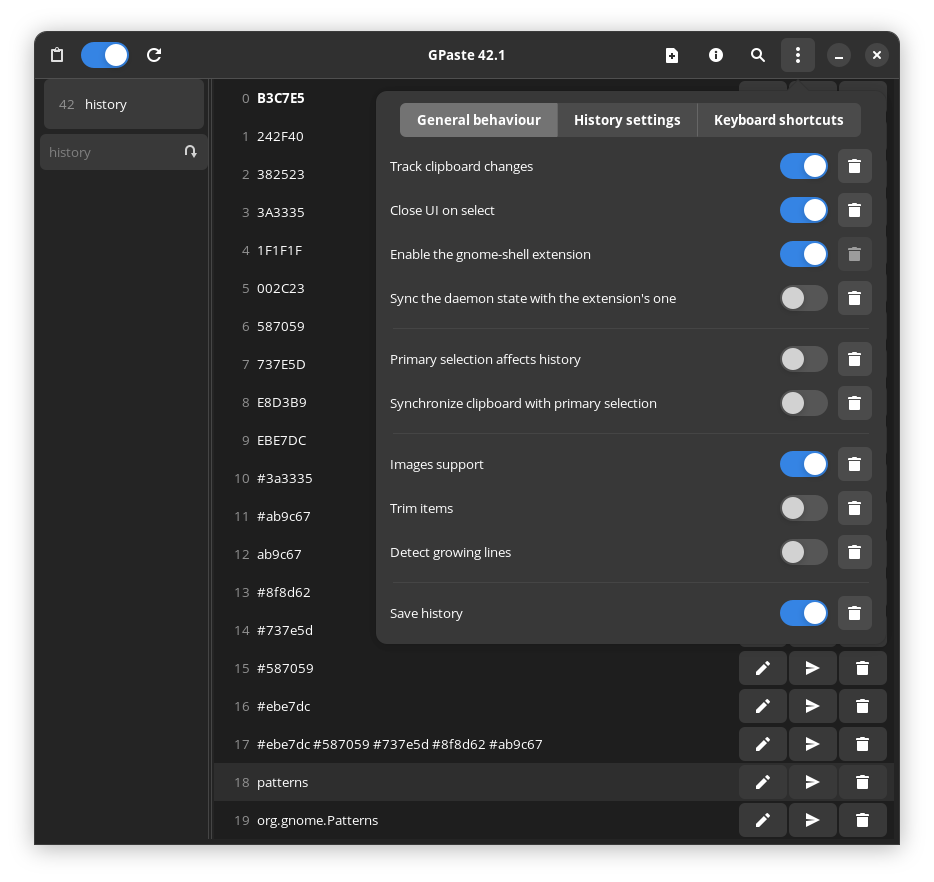
Task: Turn on Detect growing lines
Action: click(804, 552)
